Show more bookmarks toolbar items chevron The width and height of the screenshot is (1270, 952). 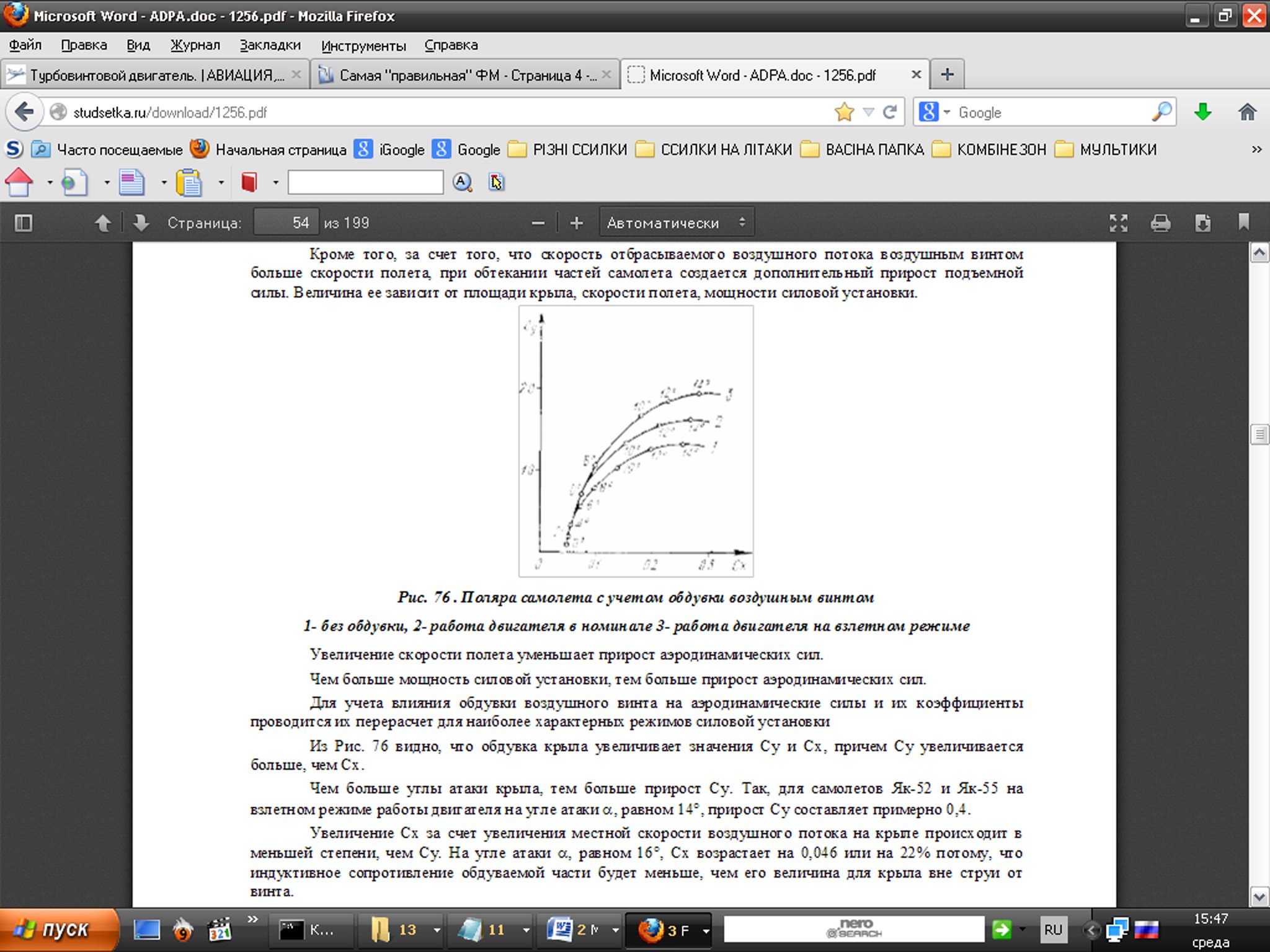[1256, 149]
